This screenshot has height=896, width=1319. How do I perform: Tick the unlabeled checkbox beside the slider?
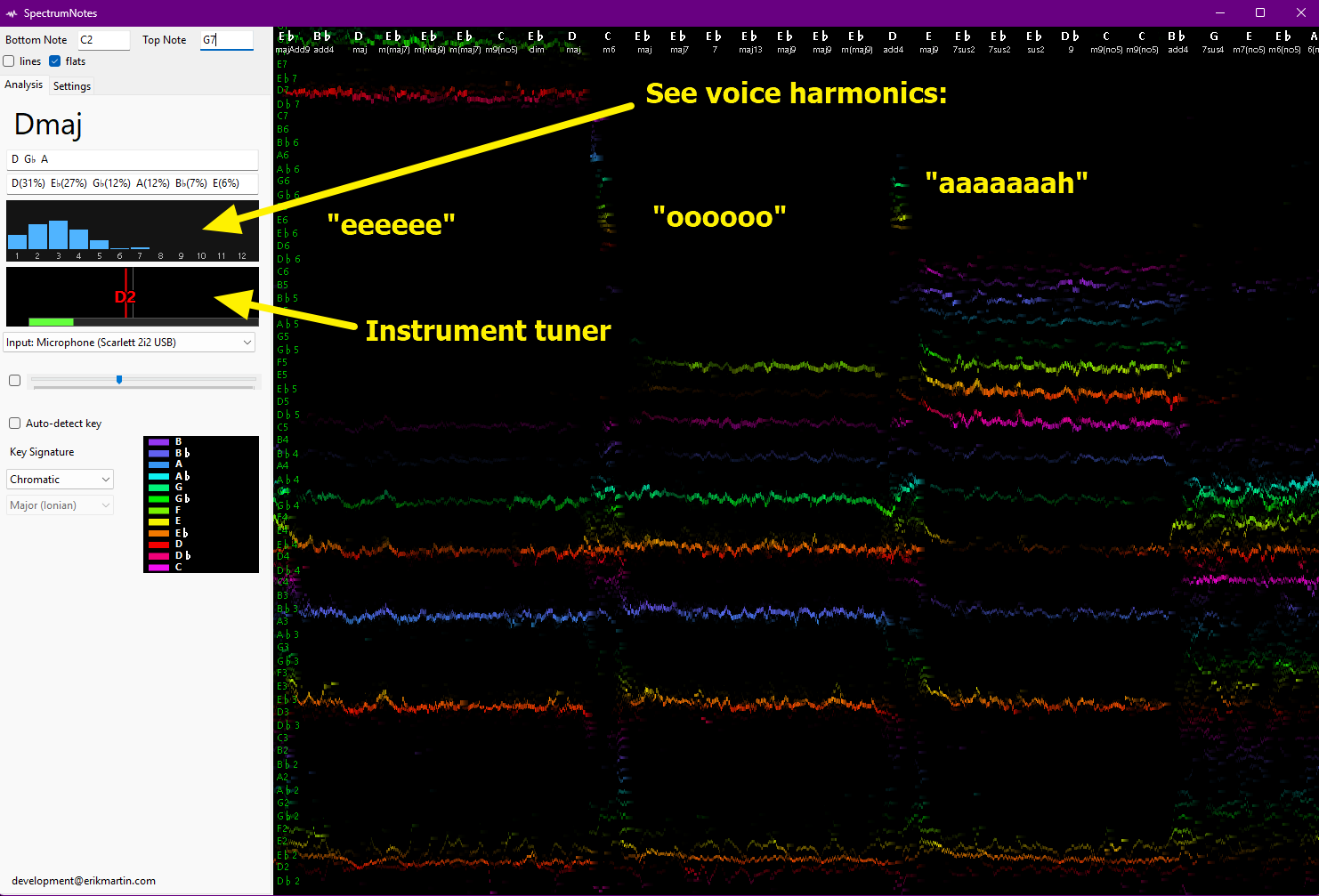point(14,381)
